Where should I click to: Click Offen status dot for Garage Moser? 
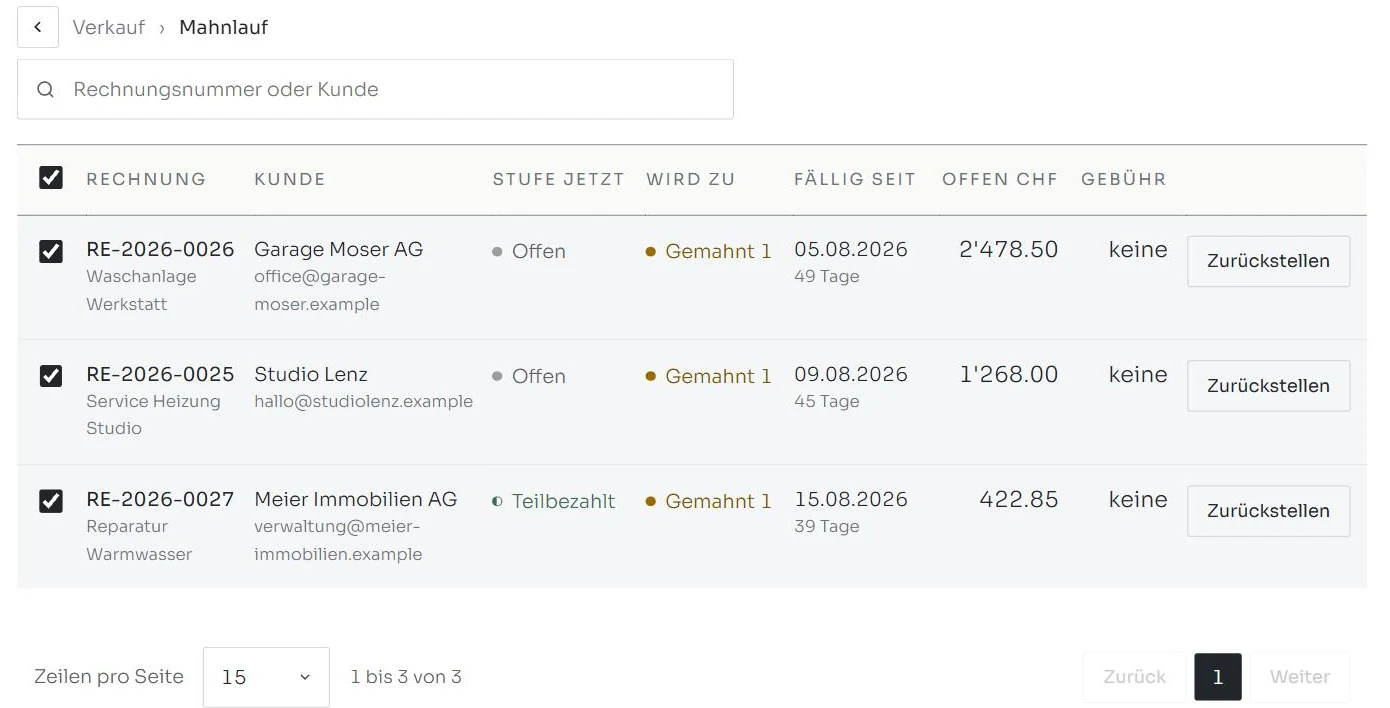tap(497, 252)
